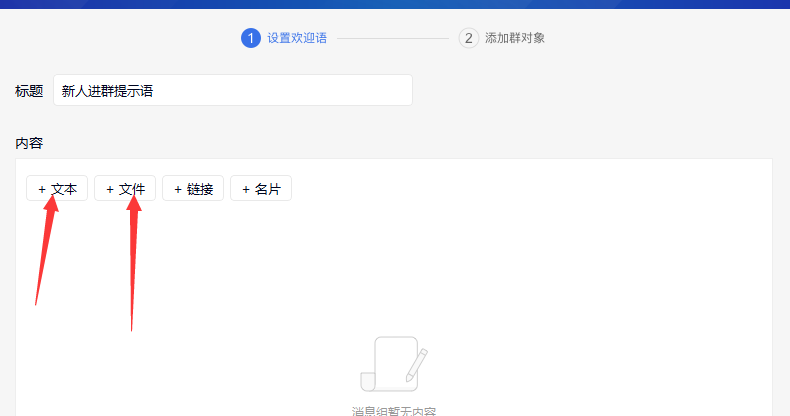Screen dimensions: 790x416
Task: Add a file with 文件 button
Action: pyautogui.click(x=125, y=189)
